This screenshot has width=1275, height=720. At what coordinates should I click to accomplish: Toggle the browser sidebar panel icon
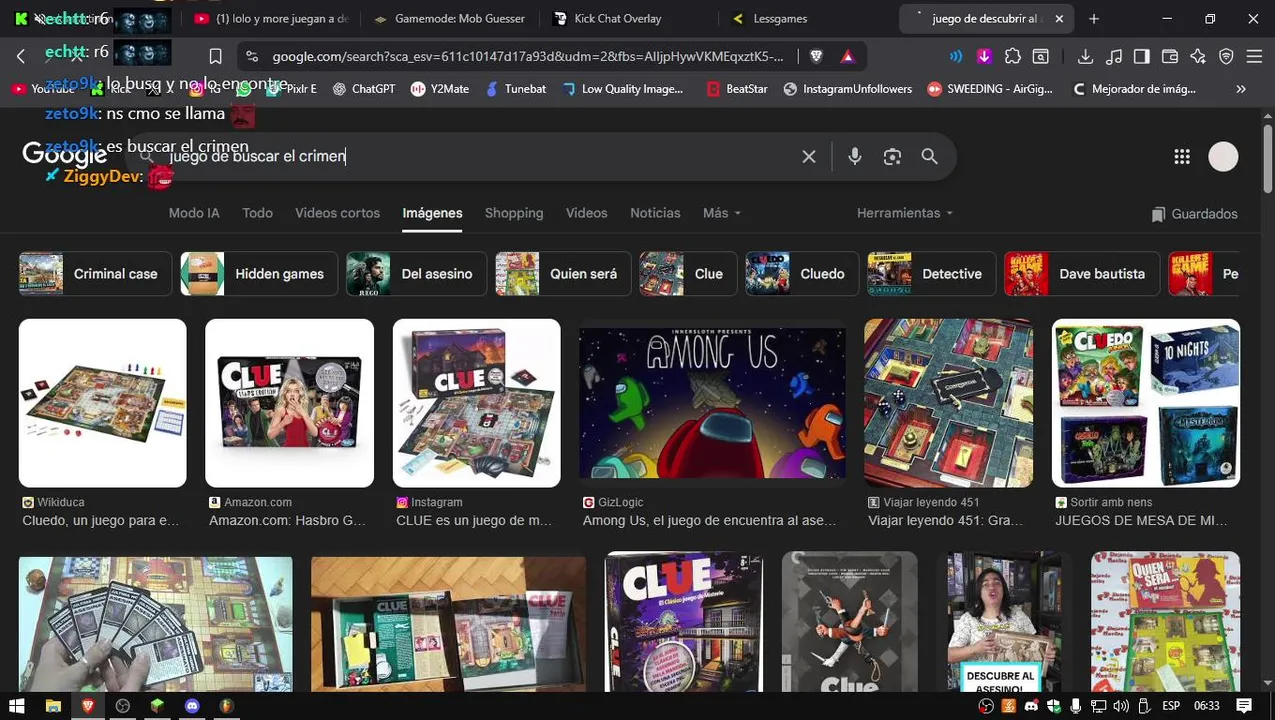tap(1141, 56)
